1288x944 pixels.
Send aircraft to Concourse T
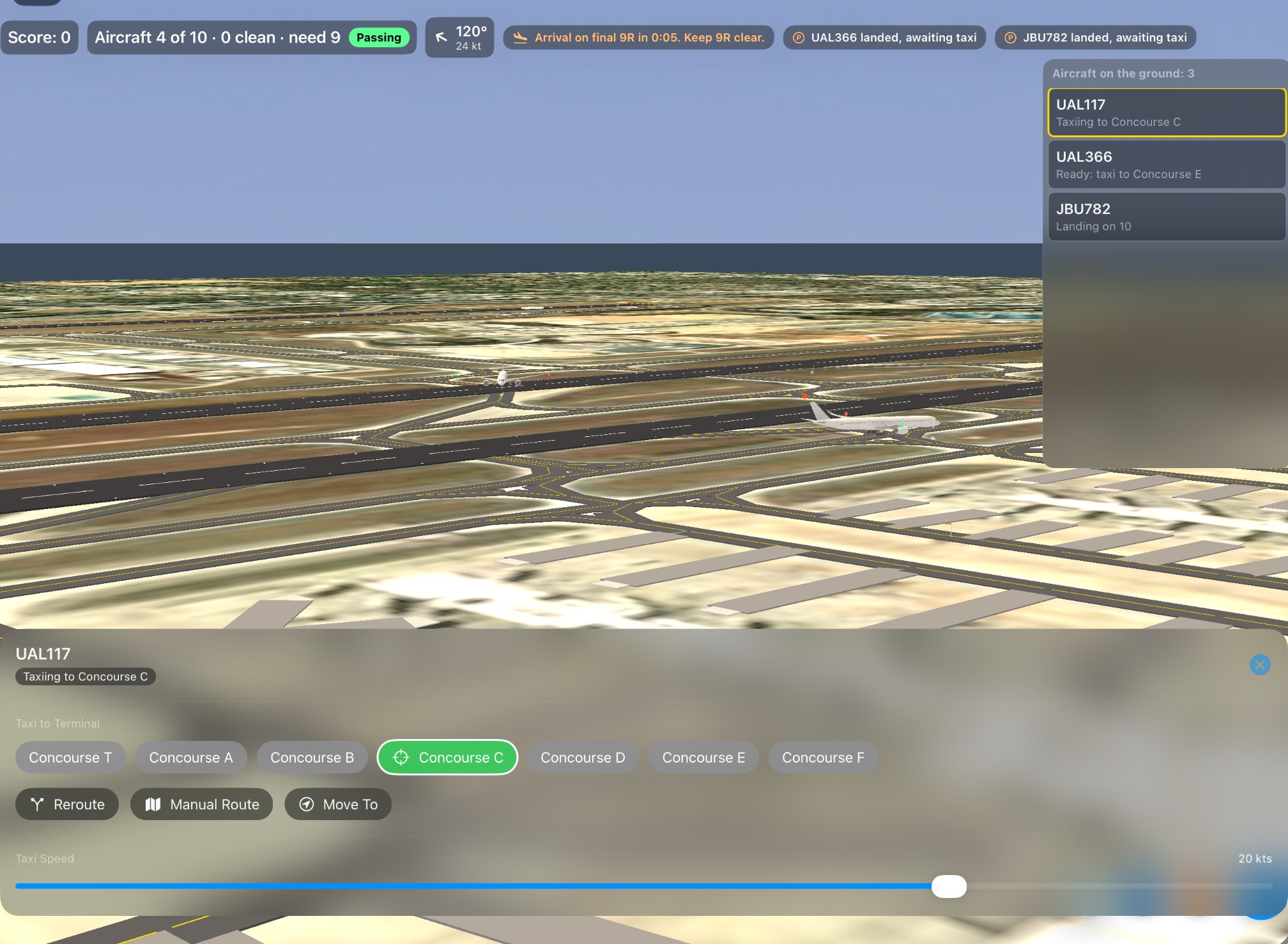click(x=70, y=757)
